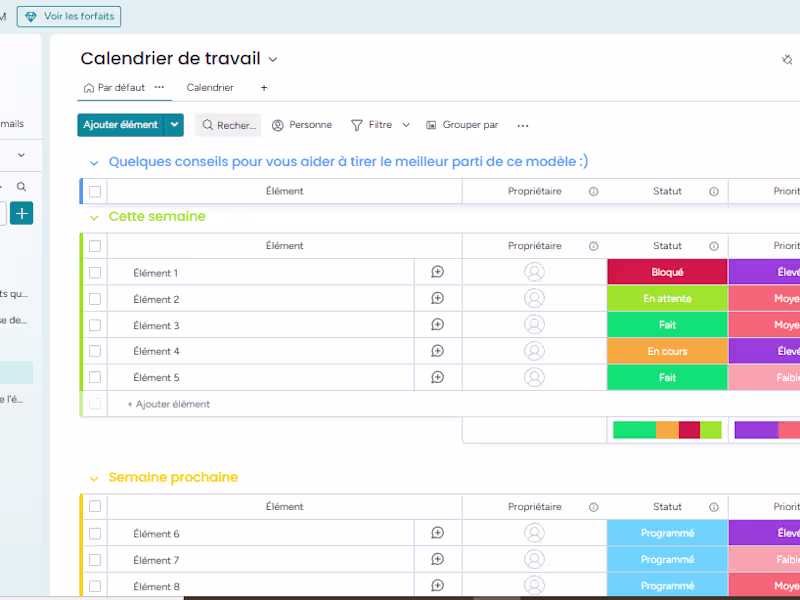
Task: Check the checkbox for Élément 3
Action: click(x=95, y=324)
